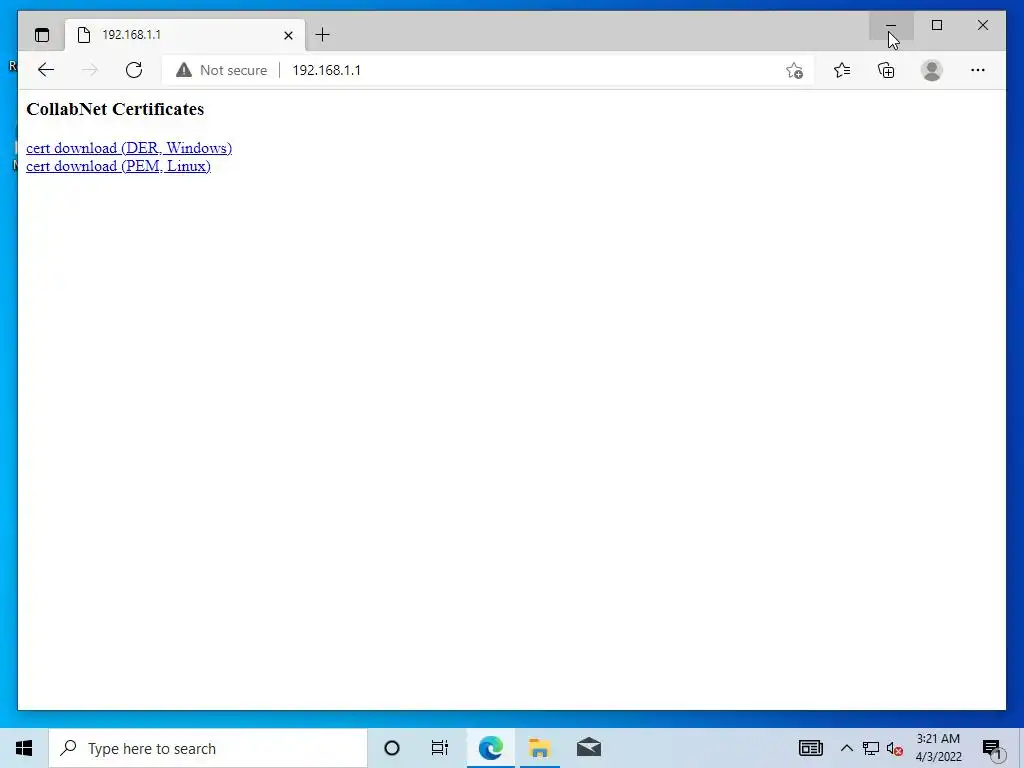Open the profile account menu
The image size is (1024, 768).
(x=932, y=70)
